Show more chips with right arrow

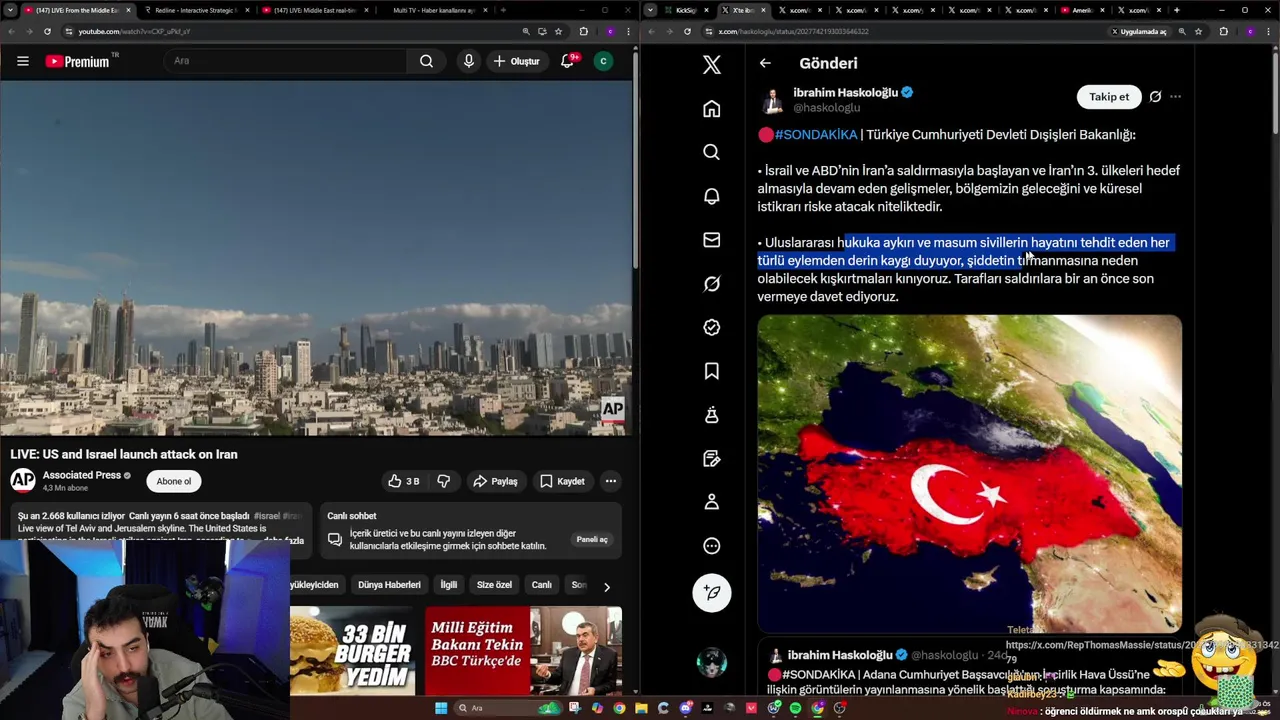606,586
